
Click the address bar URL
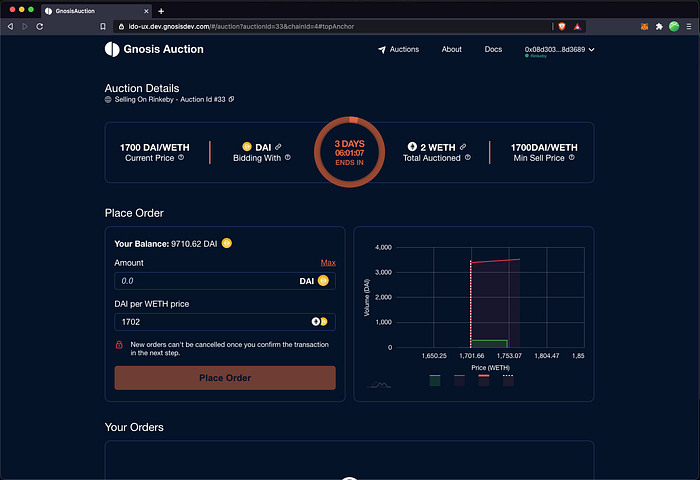click(241, 27)
